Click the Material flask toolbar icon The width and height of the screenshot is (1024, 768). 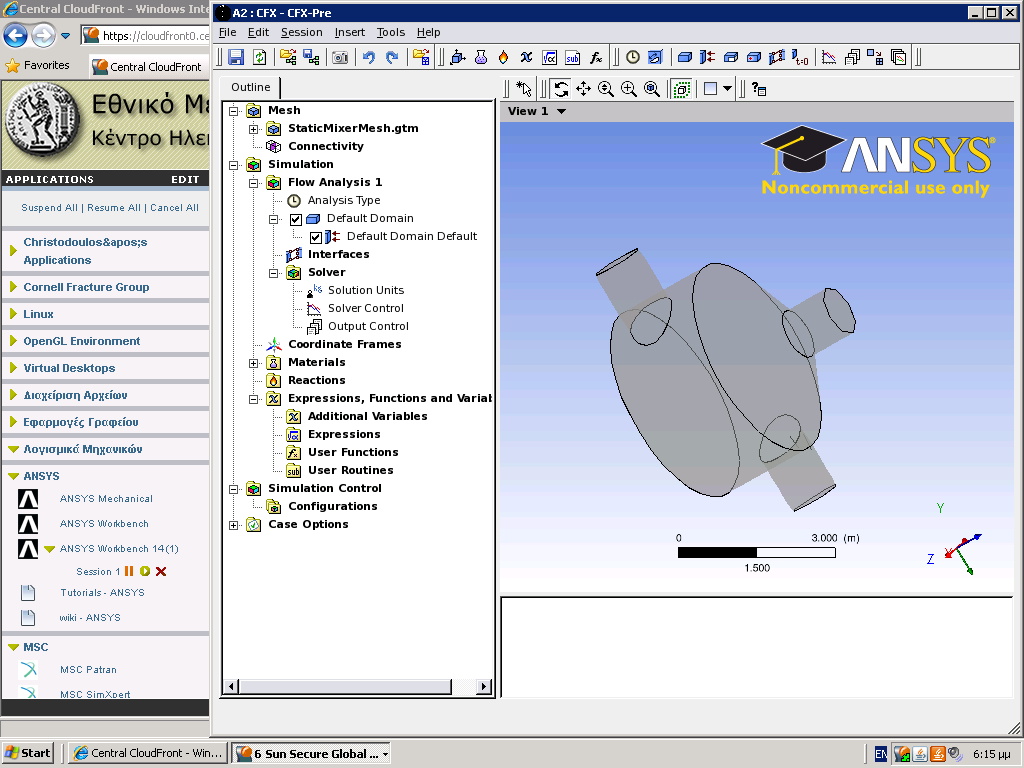point(481,58)
